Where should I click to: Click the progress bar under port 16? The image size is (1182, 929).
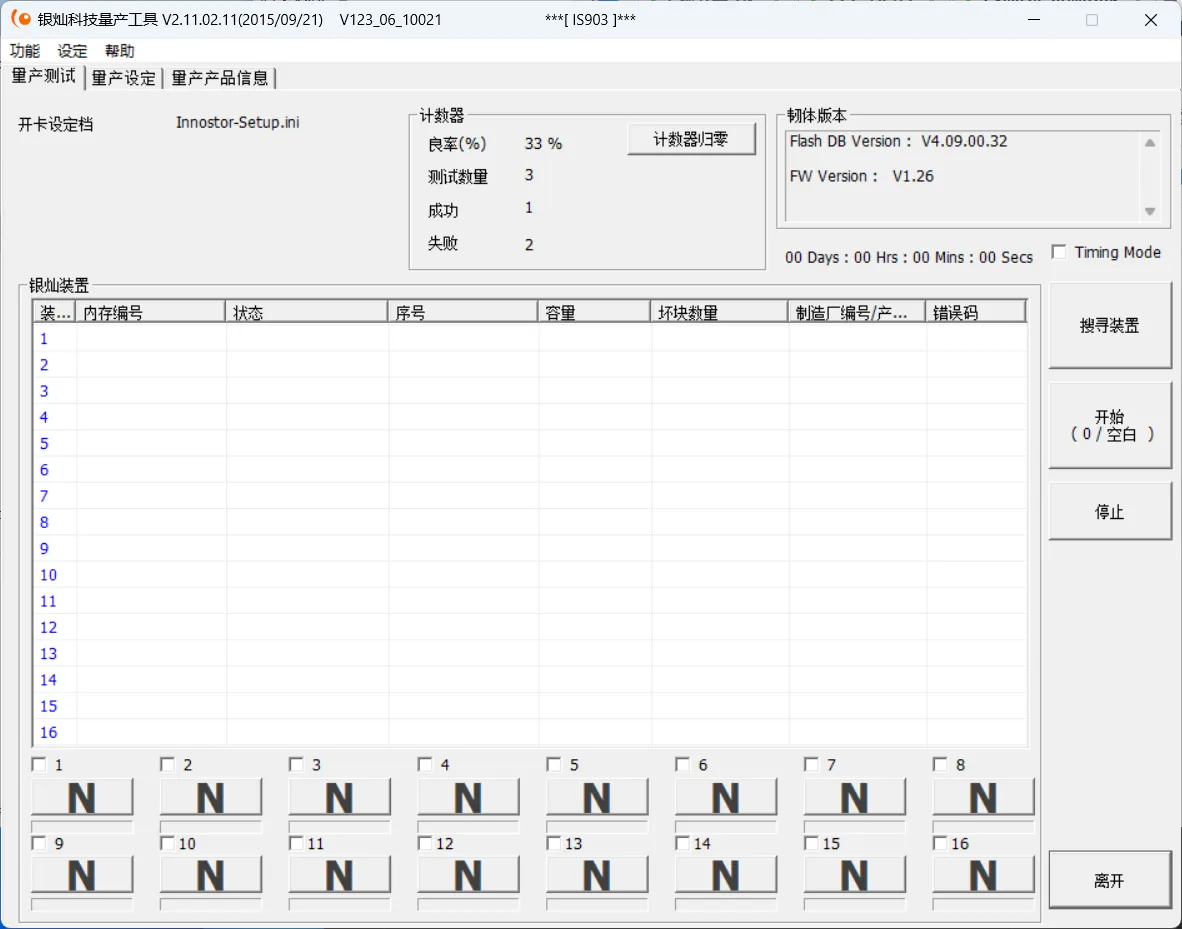pyautogui.click(x=984, y=904)
